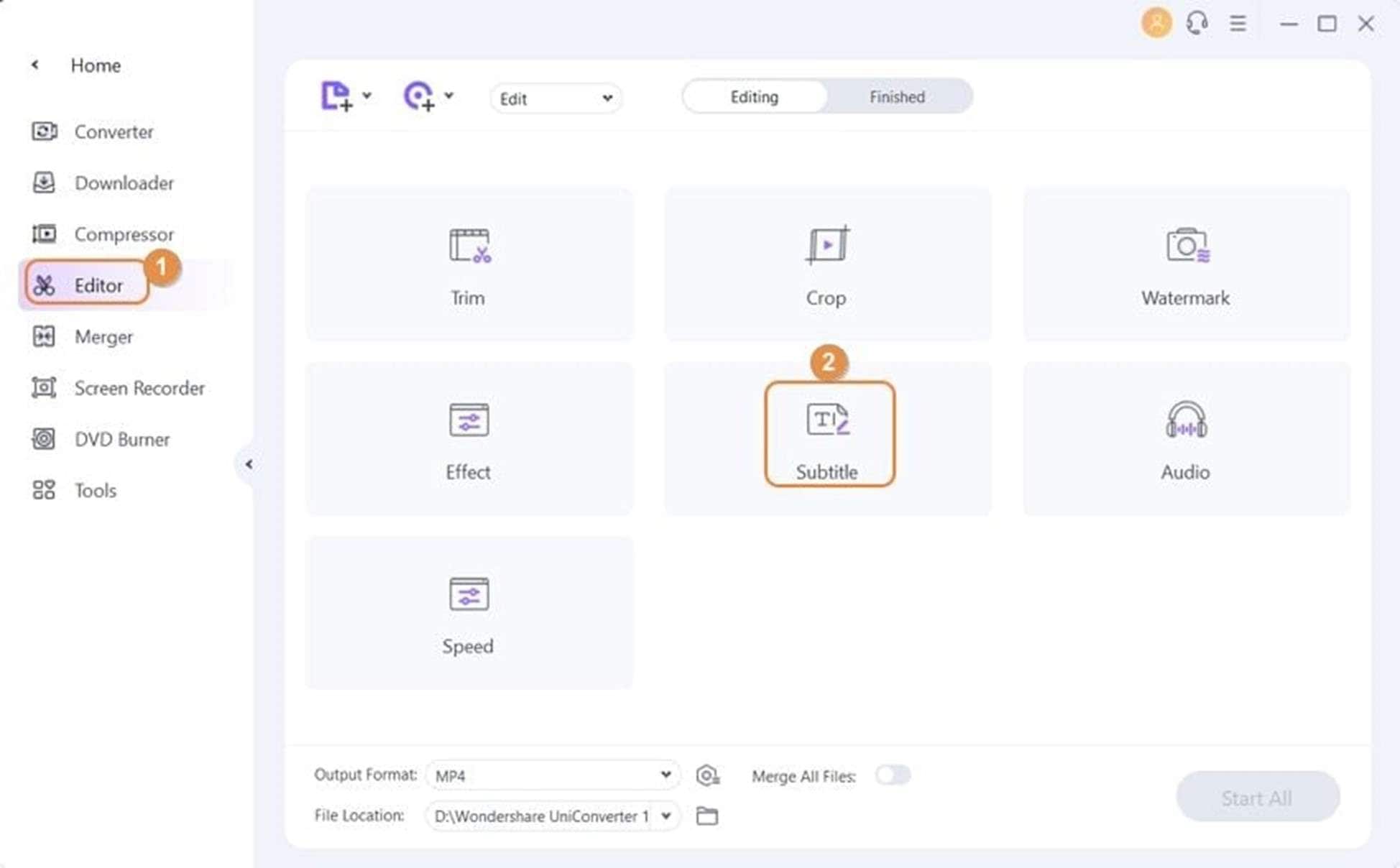The image size is (1400, 868).
Task: Click the add files icon
Action: (x=336, y=96)
